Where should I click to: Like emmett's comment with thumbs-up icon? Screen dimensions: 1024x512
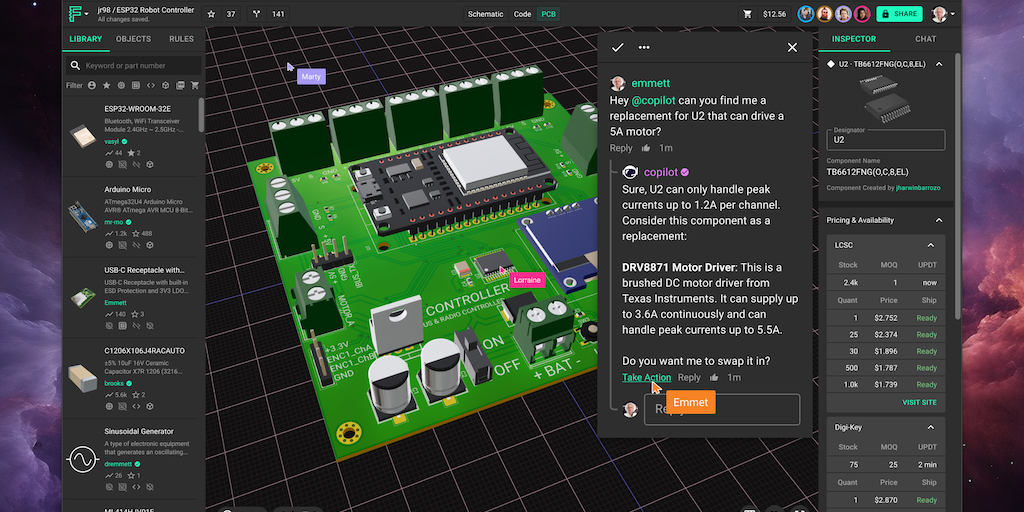tap(646, 148)
